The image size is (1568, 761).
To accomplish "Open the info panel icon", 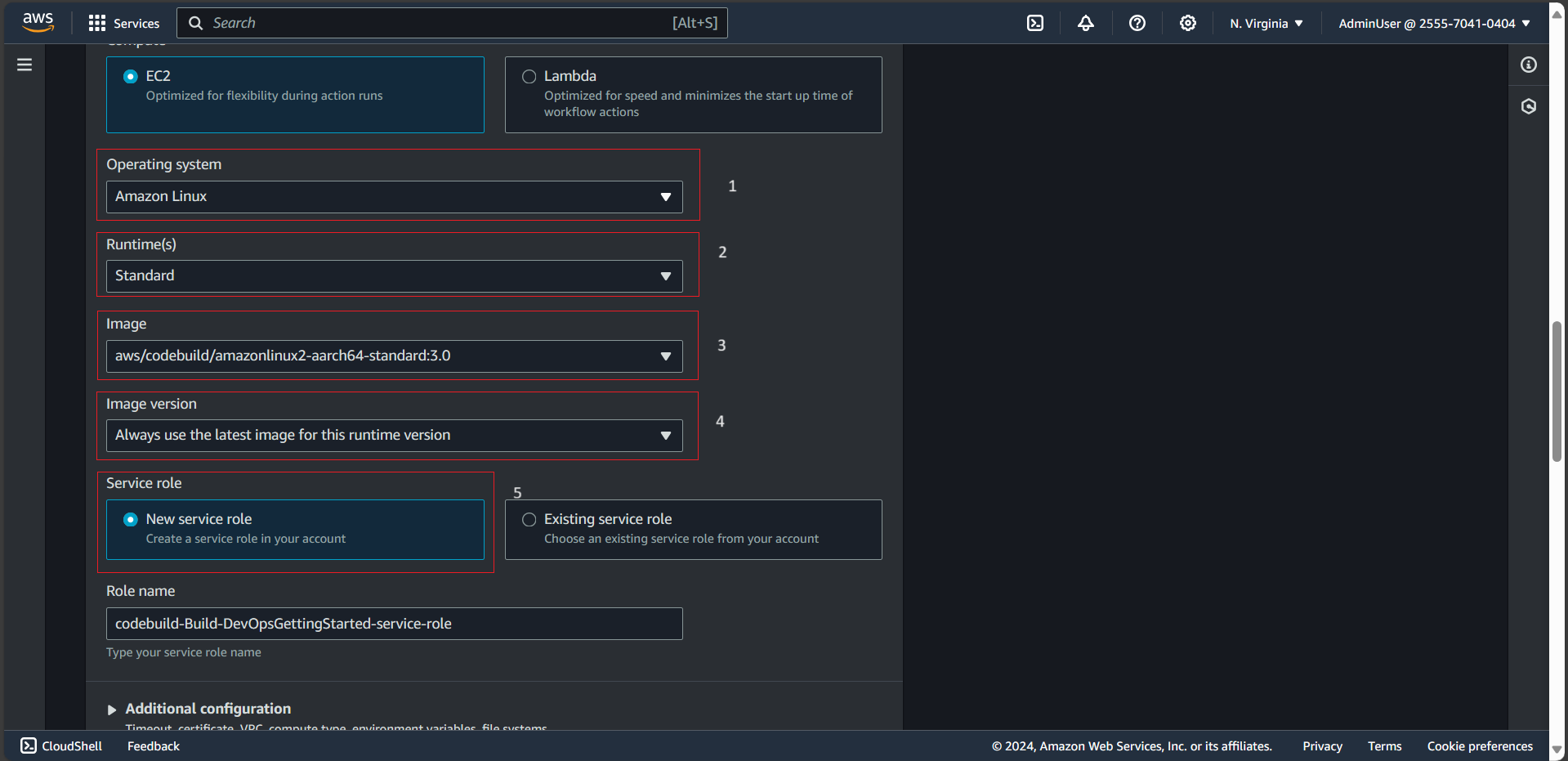I will click(x=1529, y=65).
